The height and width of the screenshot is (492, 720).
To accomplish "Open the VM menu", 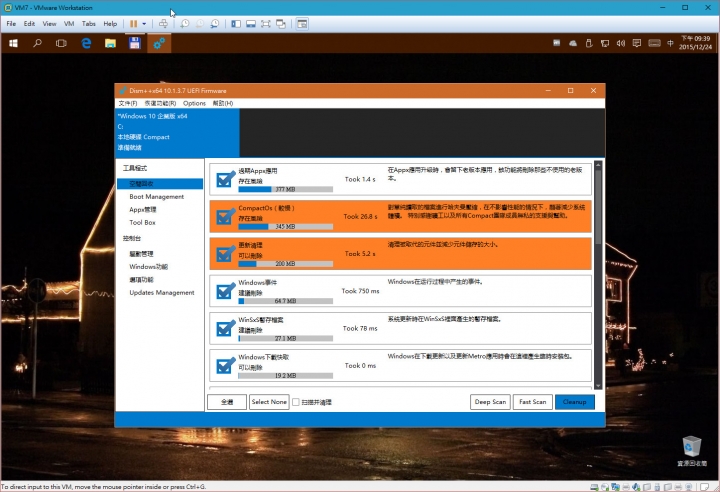I will click(x=69, y=24).
